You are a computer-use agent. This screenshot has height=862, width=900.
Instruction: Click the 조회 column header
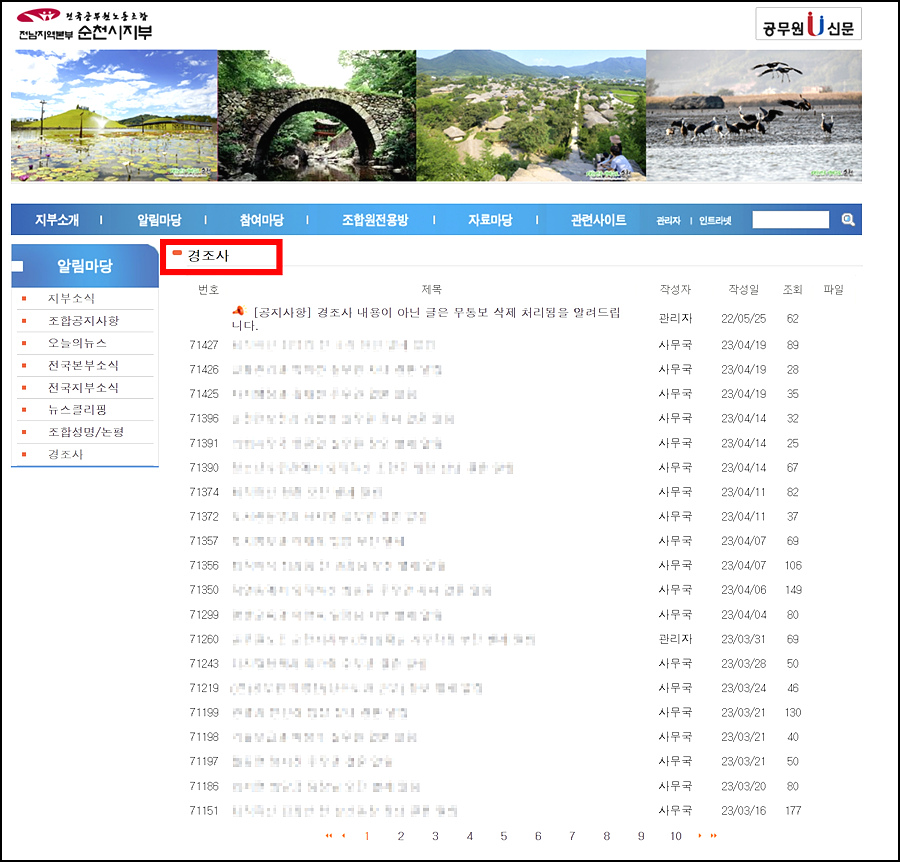[793, 290]
